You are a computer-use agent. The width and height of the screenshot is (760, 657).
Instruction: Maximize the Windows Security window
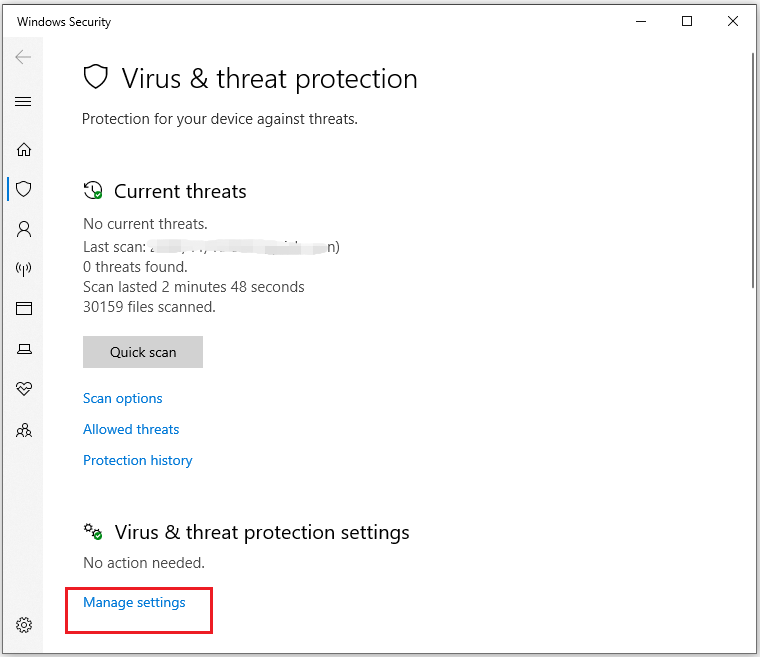[687, 21]
